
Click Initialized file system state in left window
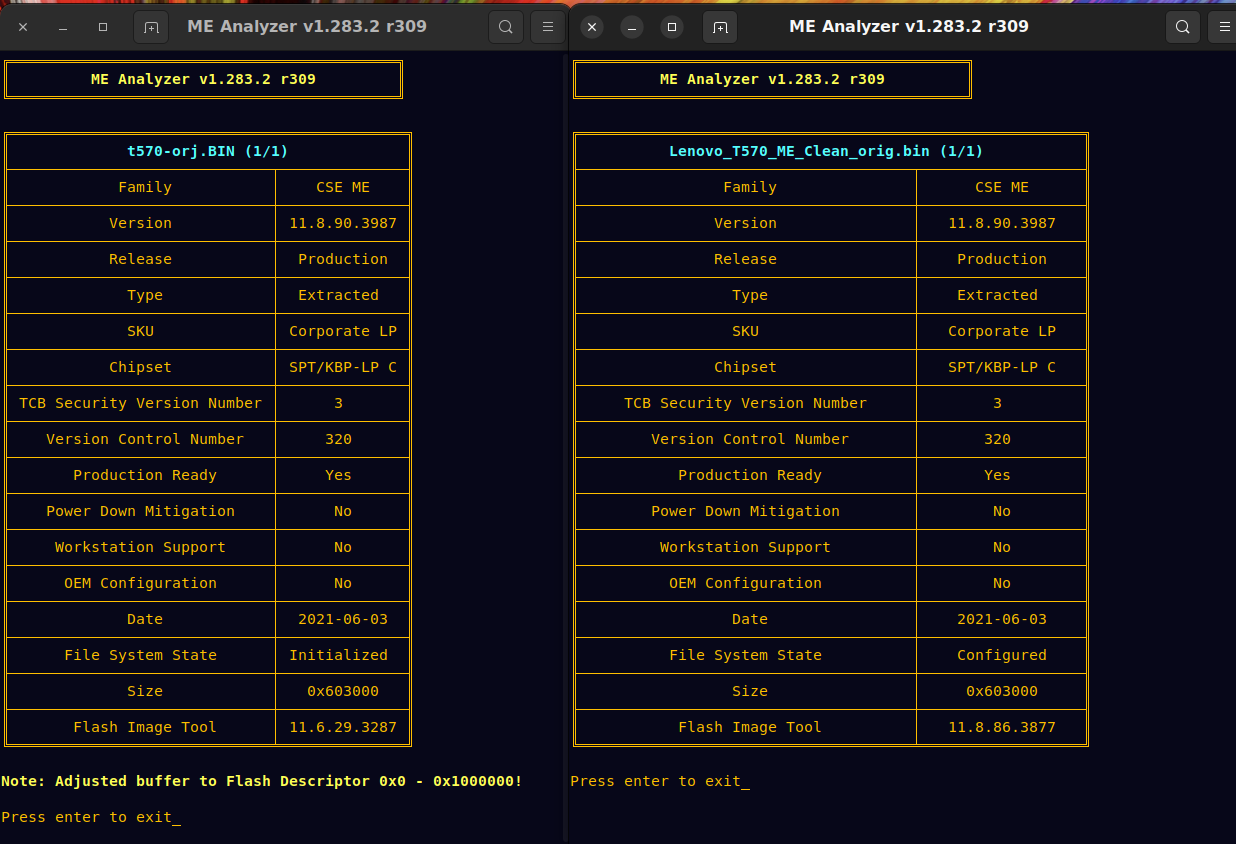tap(339, 655)
